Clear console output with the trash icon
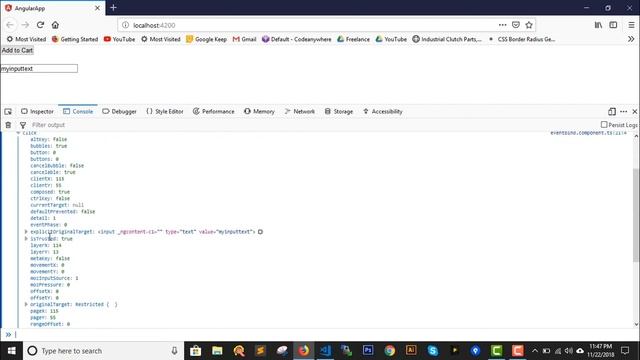 [x=8, y=125]
